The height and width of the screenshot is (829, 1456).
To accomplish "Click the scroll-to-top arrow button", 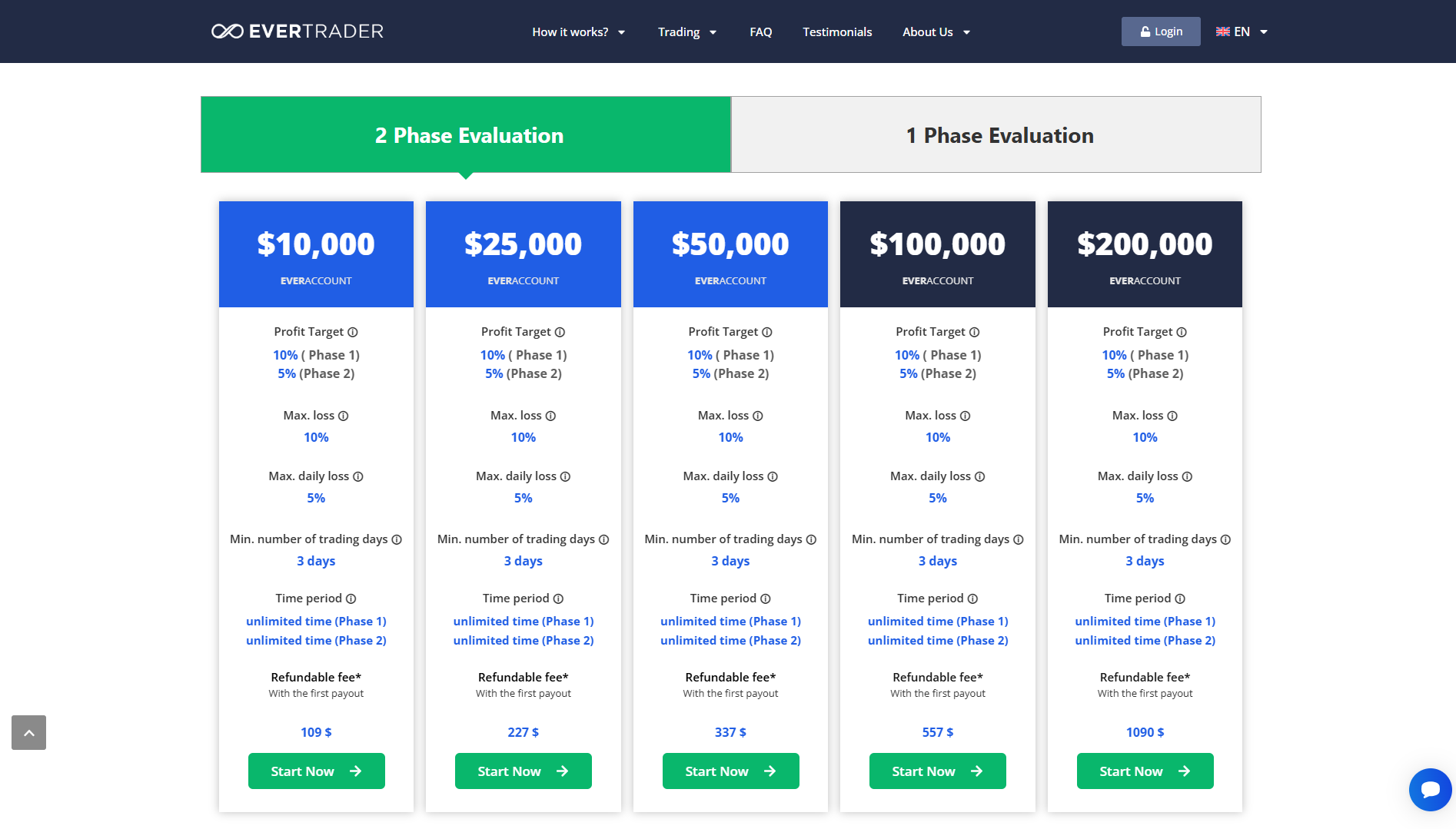I will click(x=29, y=733).
